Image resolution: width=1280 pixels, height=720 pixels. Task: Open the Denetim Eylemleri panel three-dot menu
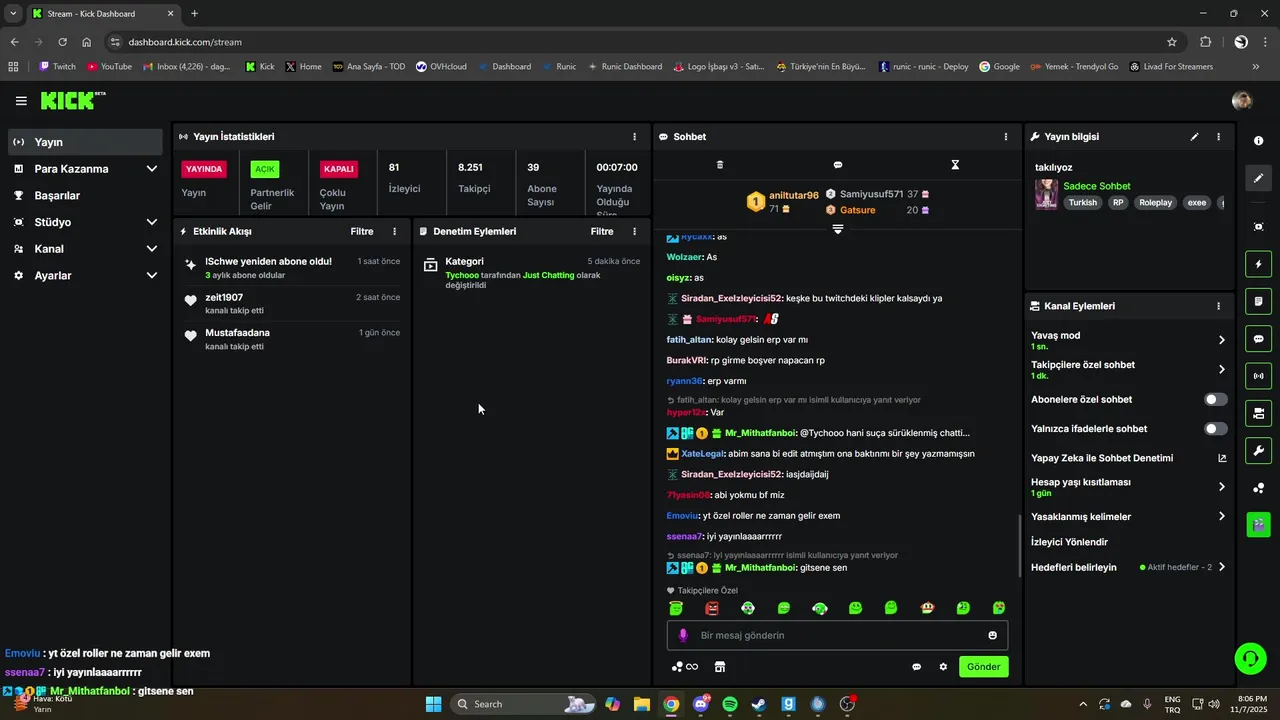click(x=634, y=231)
